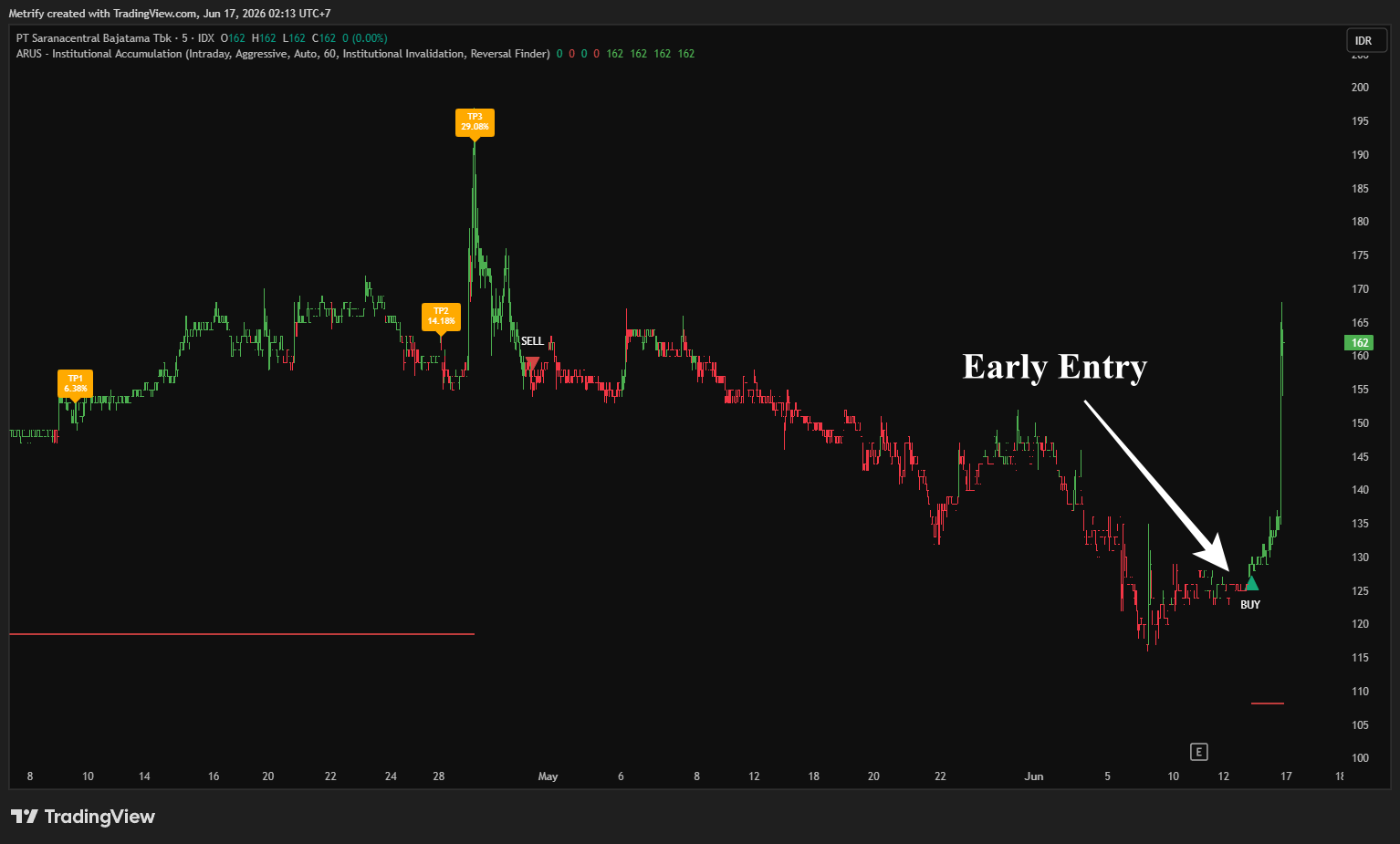Click the O162 open value in legend
Screen dimensions: 1400x844
point(233,38)
